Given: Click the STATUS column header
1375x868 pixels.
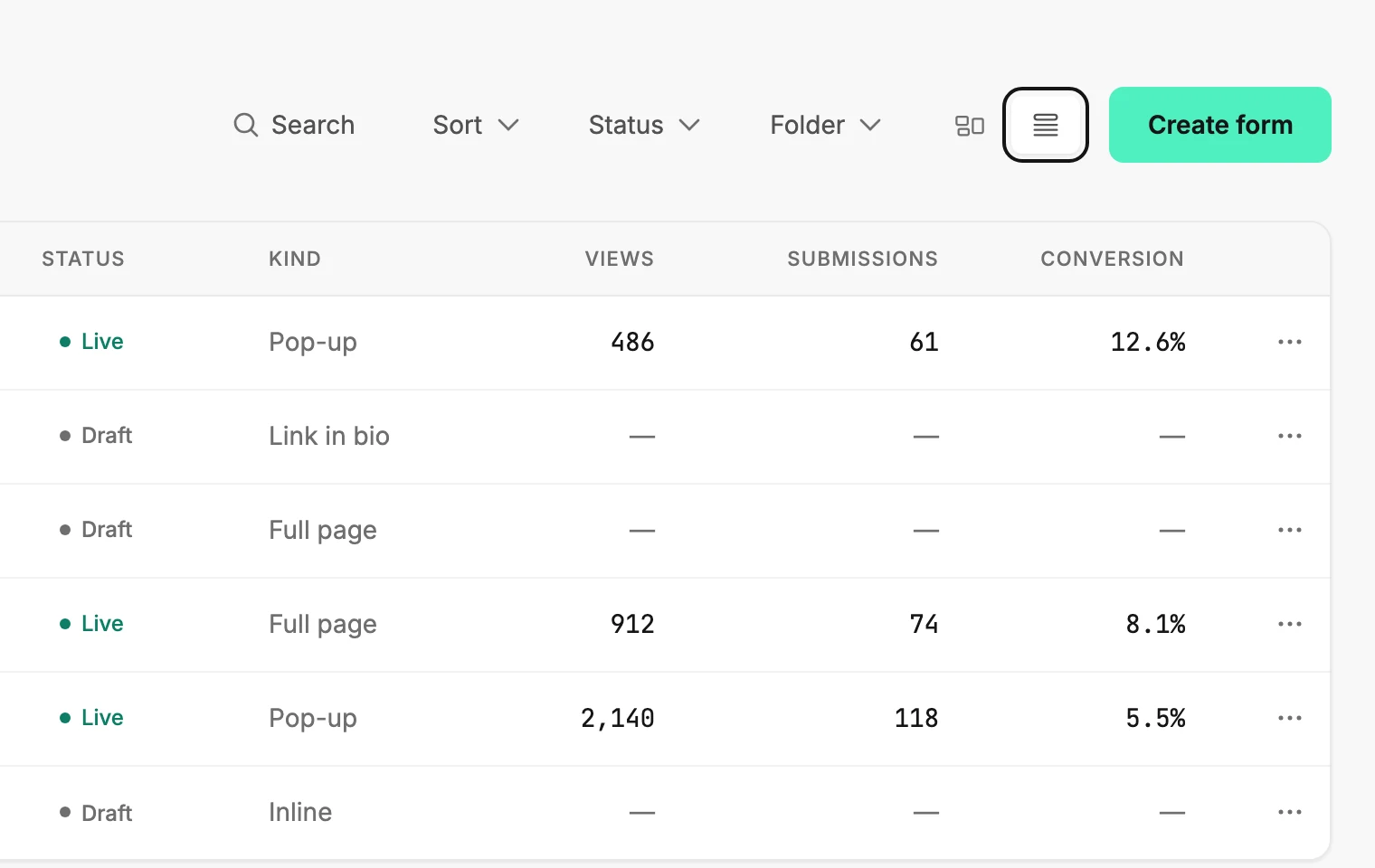Looking at the screenshot, I should pyautogui.click(x=83, y=259).
